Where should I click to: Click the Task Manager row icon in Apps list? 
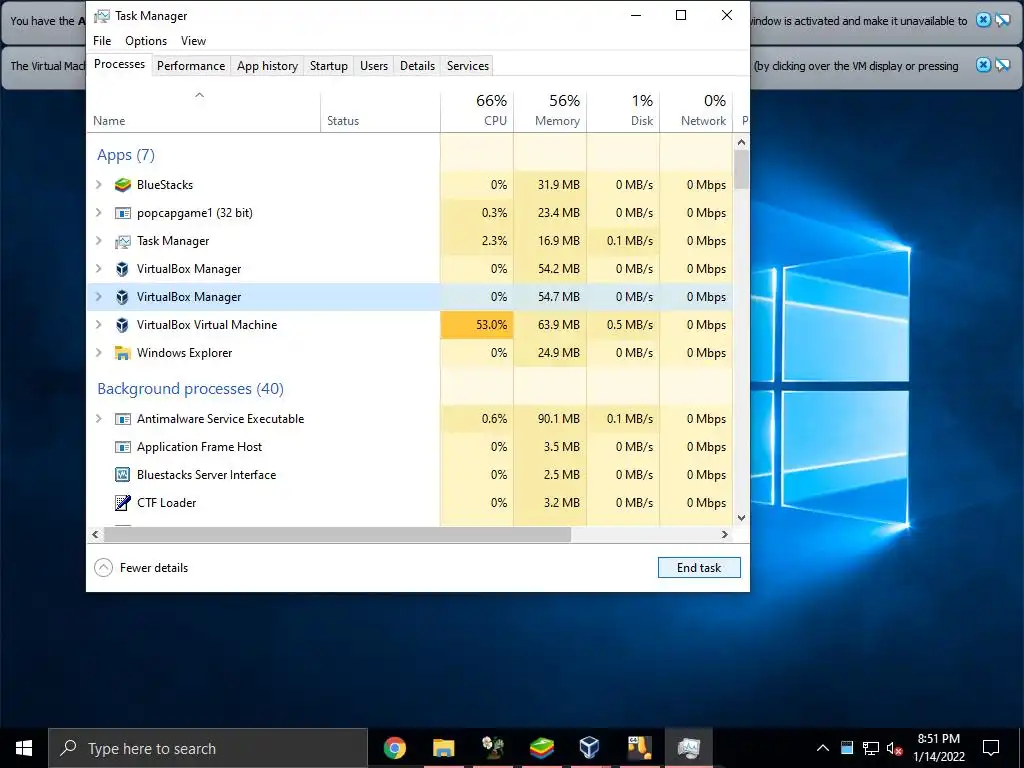pyautogui.click(x=123, y=241)
